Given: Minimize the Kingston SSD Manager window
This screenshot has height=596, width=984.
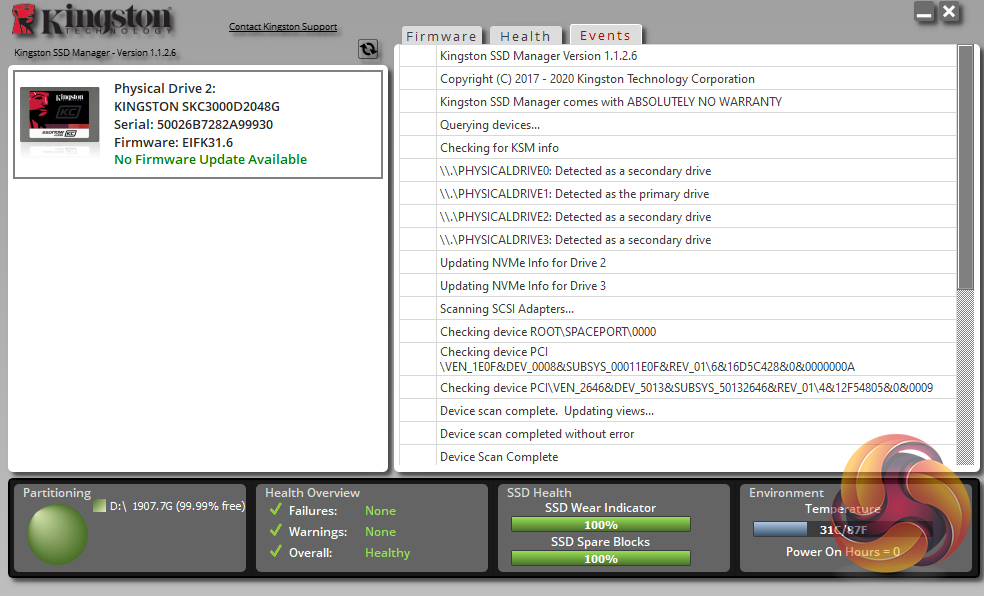Looking at the screenshot, I should point(924,12).
